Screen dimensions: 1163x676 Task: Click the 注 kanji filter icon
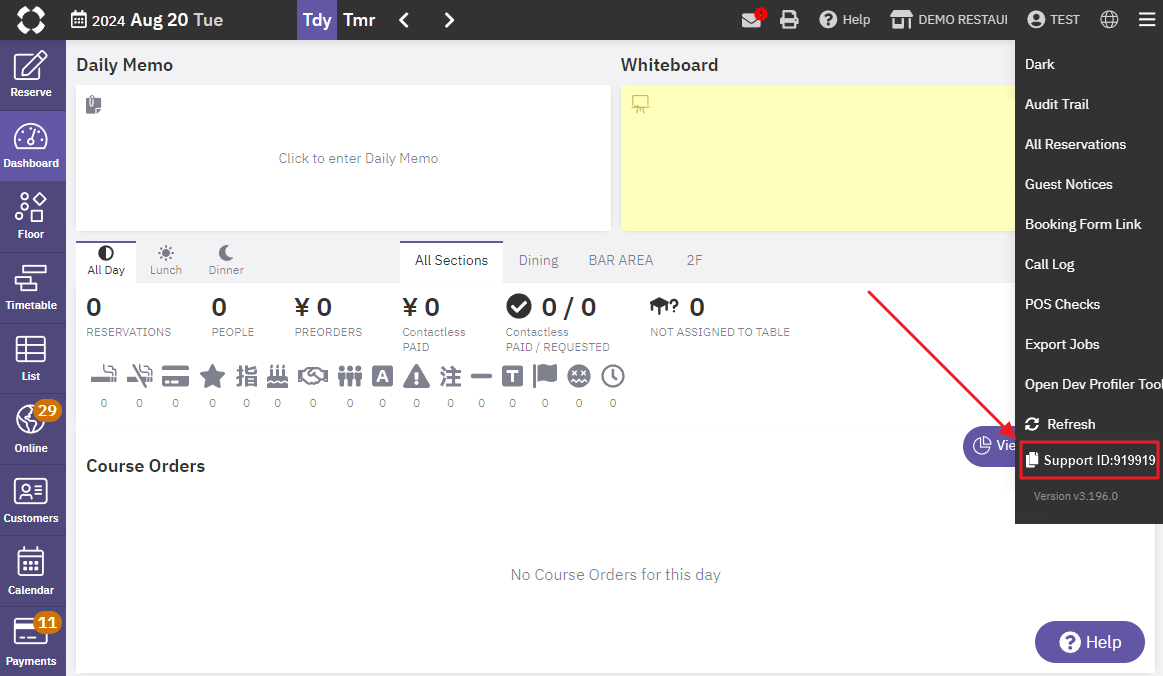point(450,376)
